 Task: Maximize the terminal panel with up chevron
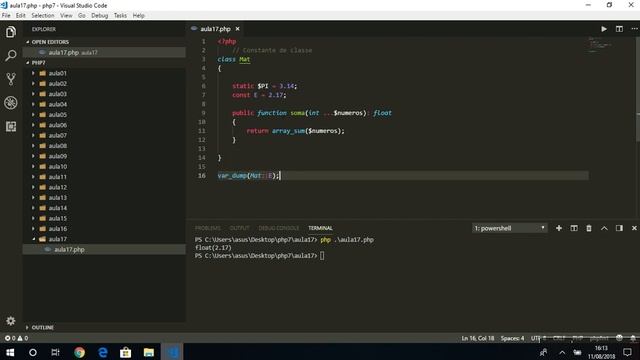coord(604,228)
